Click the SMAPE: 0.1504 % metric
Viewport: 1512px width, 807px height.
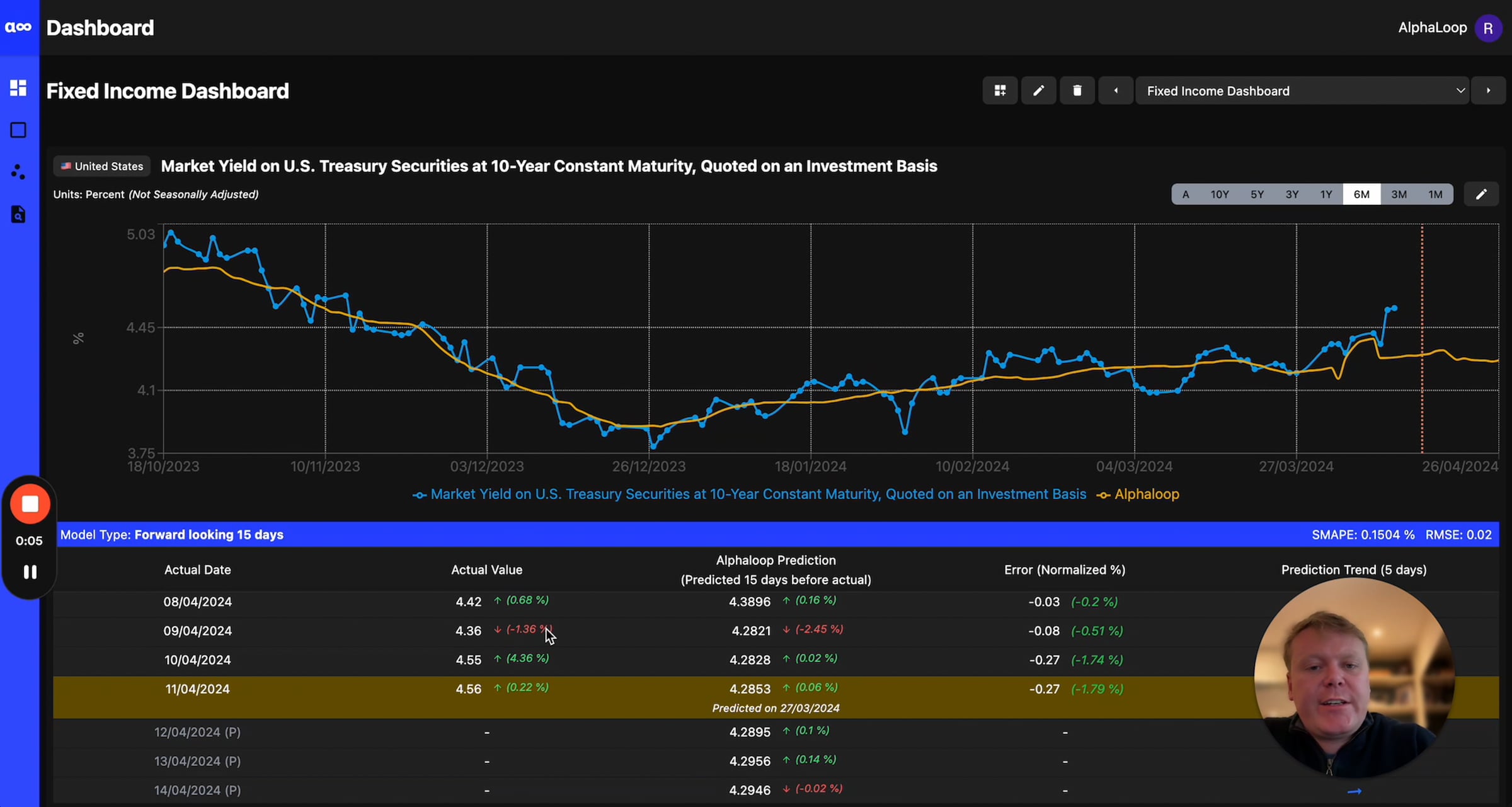coord(1363,535)
